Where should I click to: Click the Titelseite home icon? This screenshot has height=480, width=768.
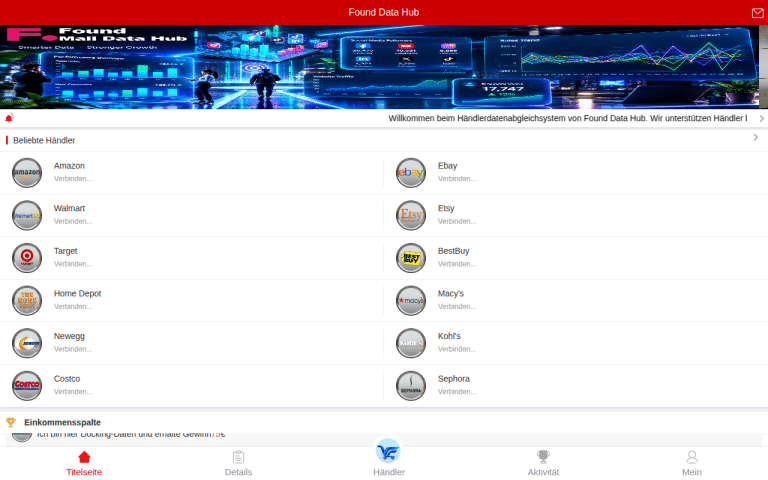(x=84, y=457)
